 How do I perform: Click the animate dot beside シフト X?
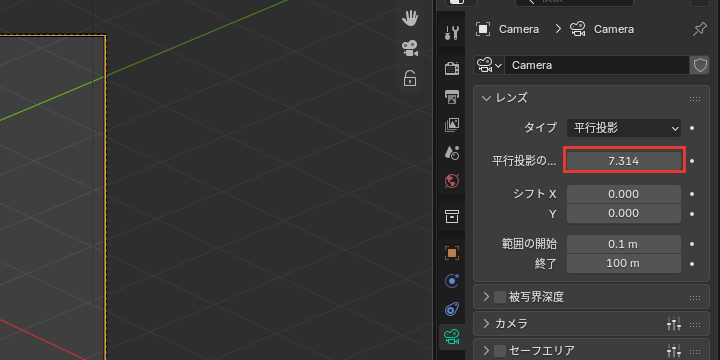click(x=692, y=194)
